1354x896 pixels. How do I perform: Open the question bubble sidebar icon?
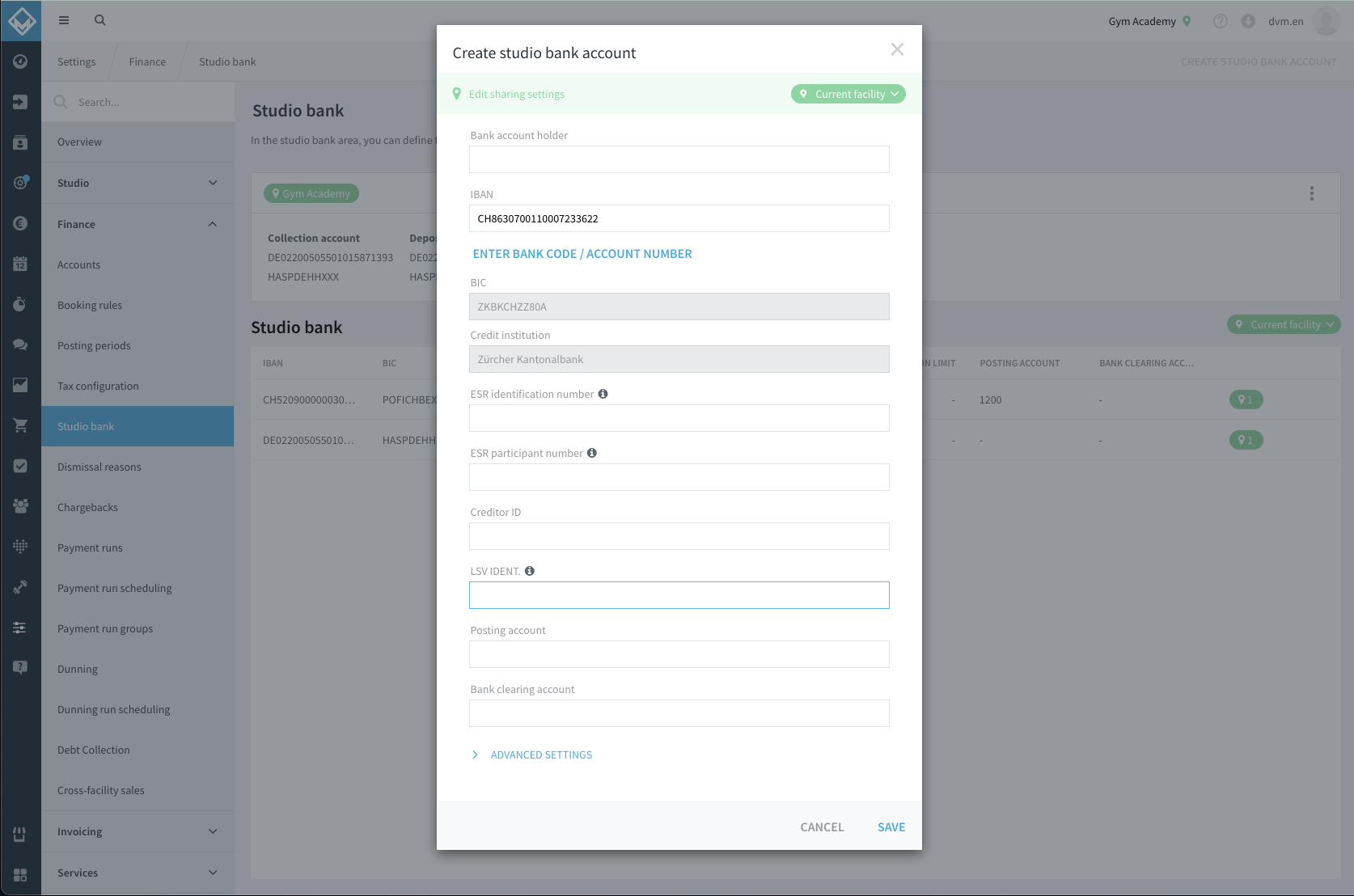tap(20, 668)
